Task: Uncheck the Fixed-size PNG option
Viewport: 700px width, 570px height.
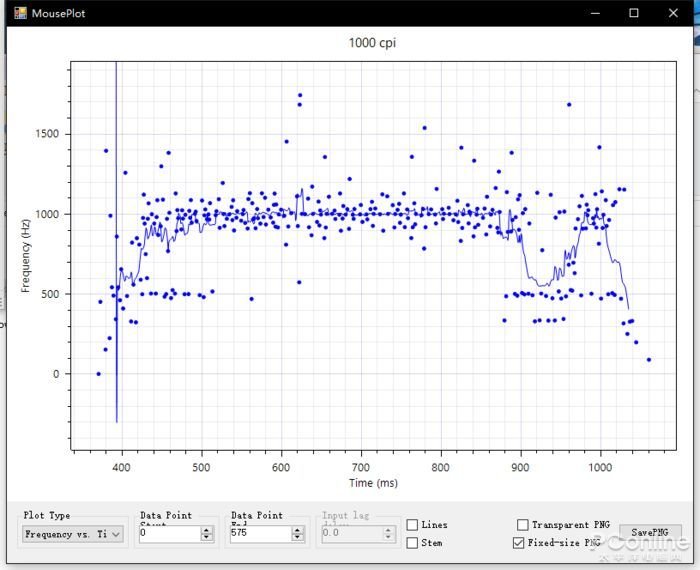Action: pyautogui.click(x=518, y=543)
